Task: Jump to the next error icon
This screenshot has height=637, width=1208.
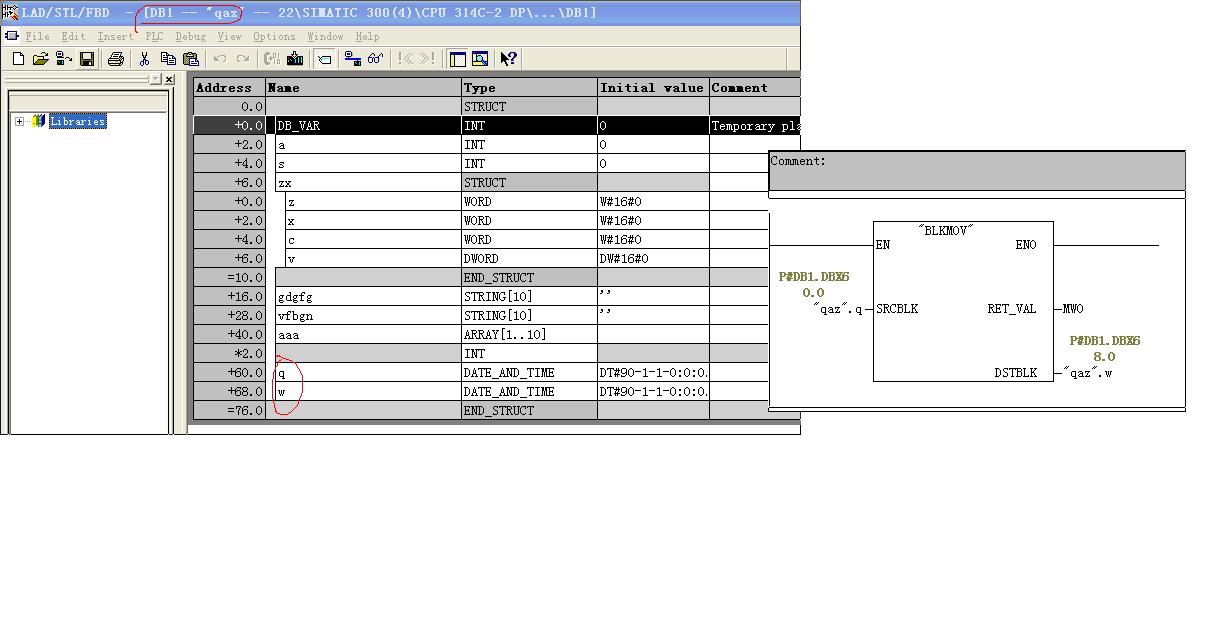Action: [428, 59]
